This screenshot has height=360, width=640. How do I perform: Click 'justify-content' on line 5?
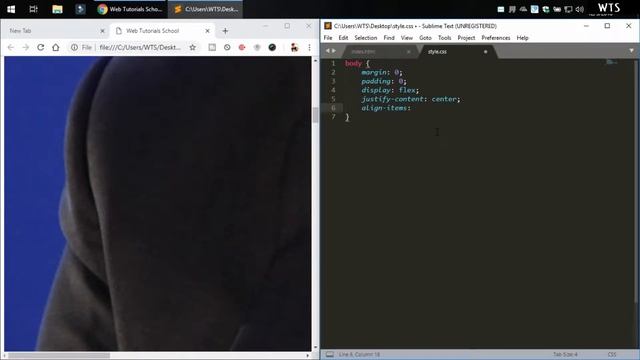click(392, 99)
